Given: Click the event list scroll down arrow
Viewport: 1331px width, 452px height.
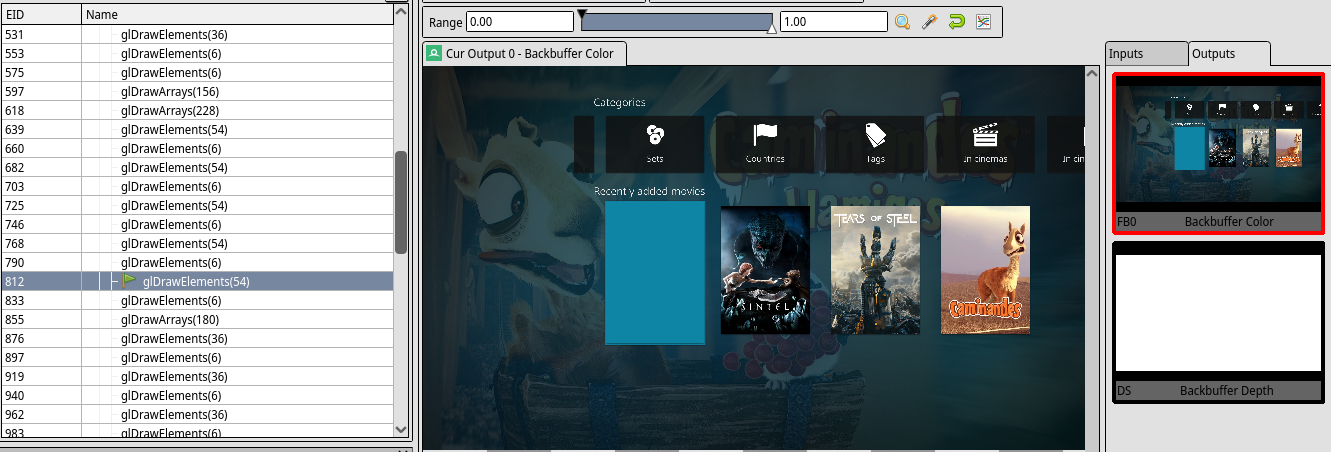Looking at the screenshot, I should click(x=401, y=428).
